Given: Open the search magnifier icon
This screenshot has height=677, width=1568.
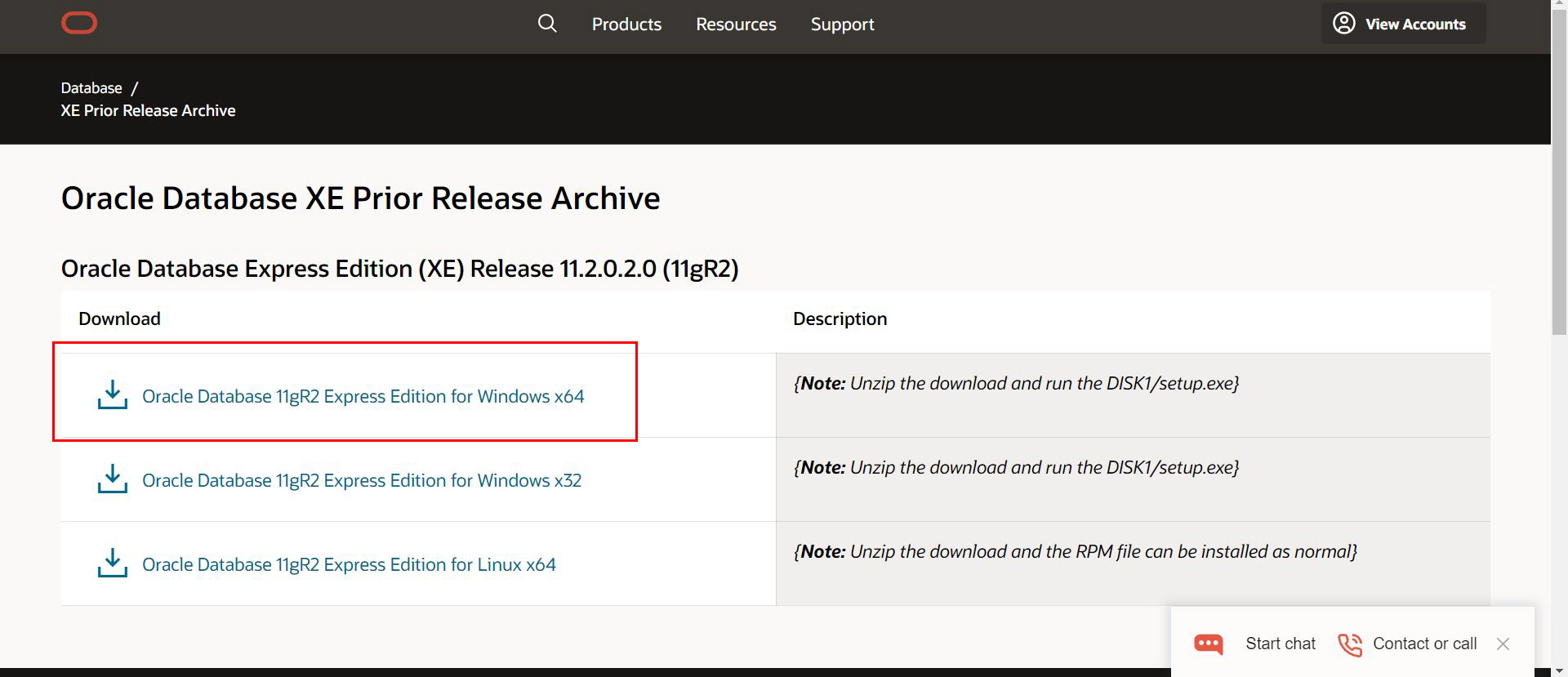Looking at the screenshot, I should click(547, 24).
